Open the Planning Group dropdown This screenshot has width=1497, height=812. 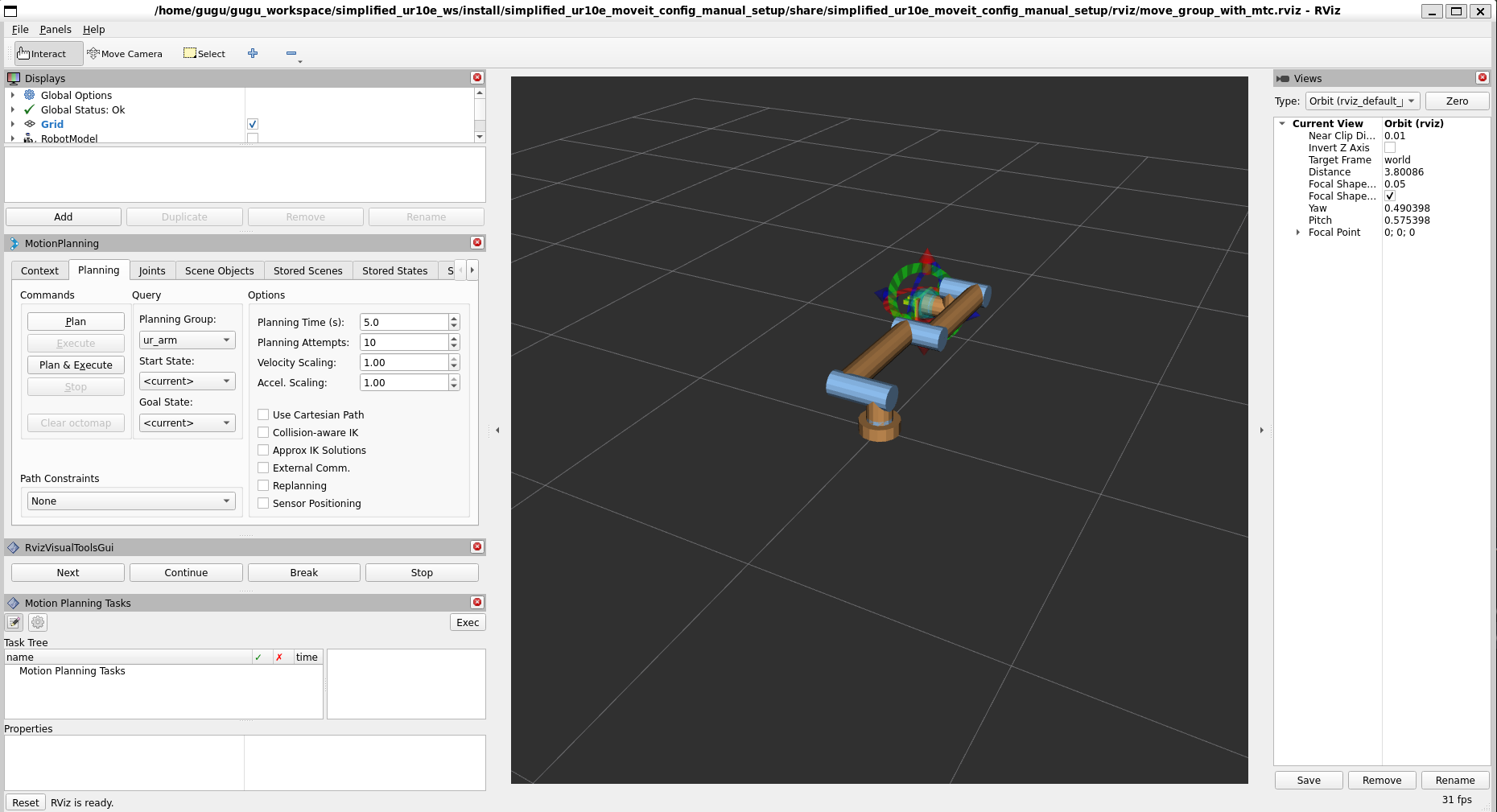[x=187, y=340]
